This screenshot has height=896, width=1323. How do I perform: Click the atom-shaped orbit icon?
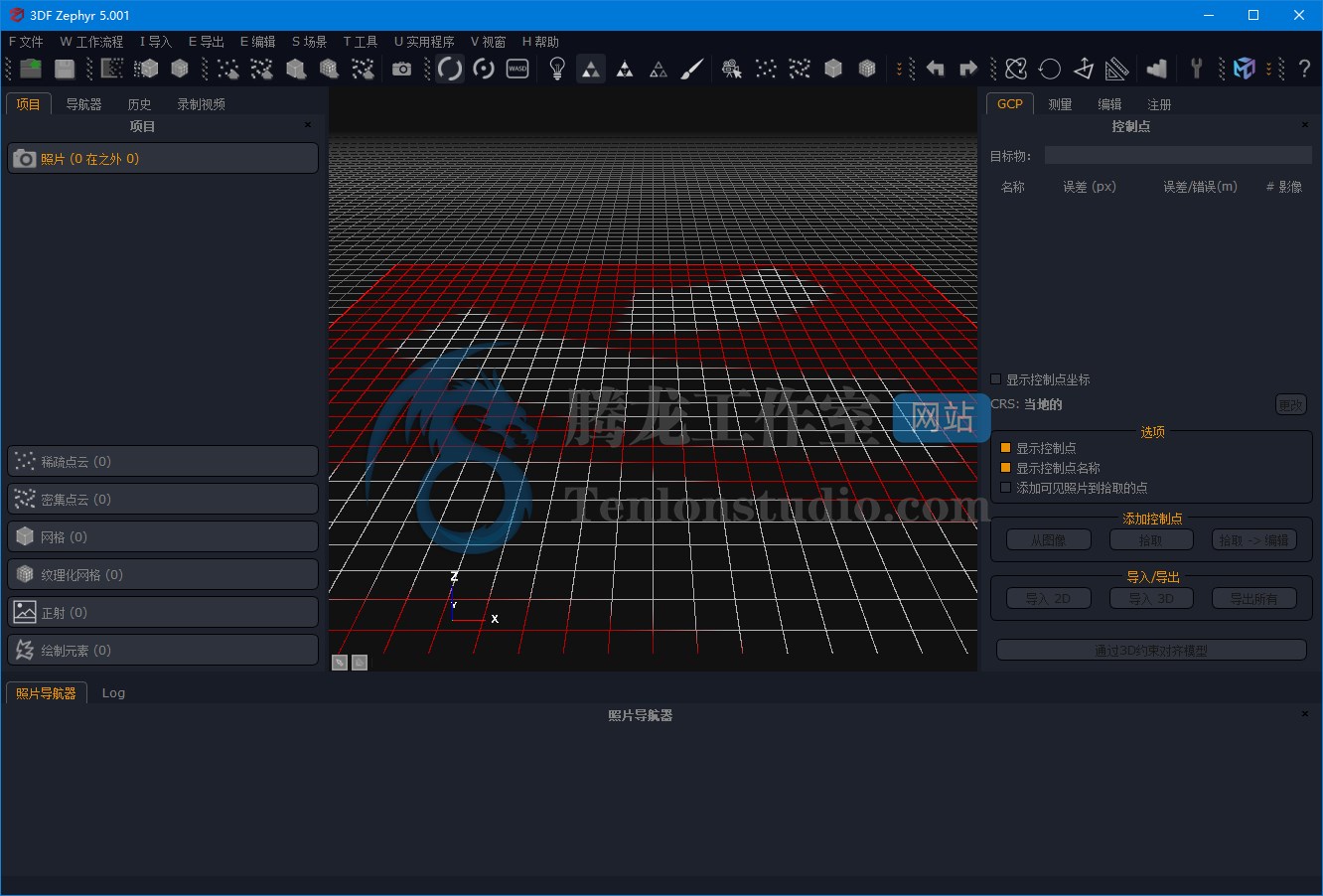point(1016,69)
